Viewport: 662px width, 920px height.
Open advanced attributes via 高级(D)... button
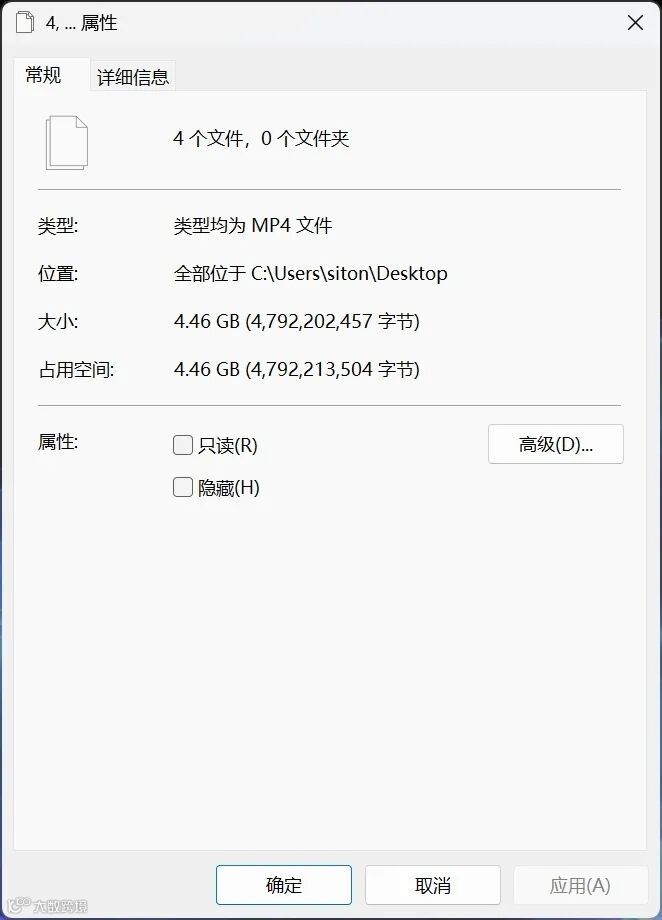pos(556,444)
